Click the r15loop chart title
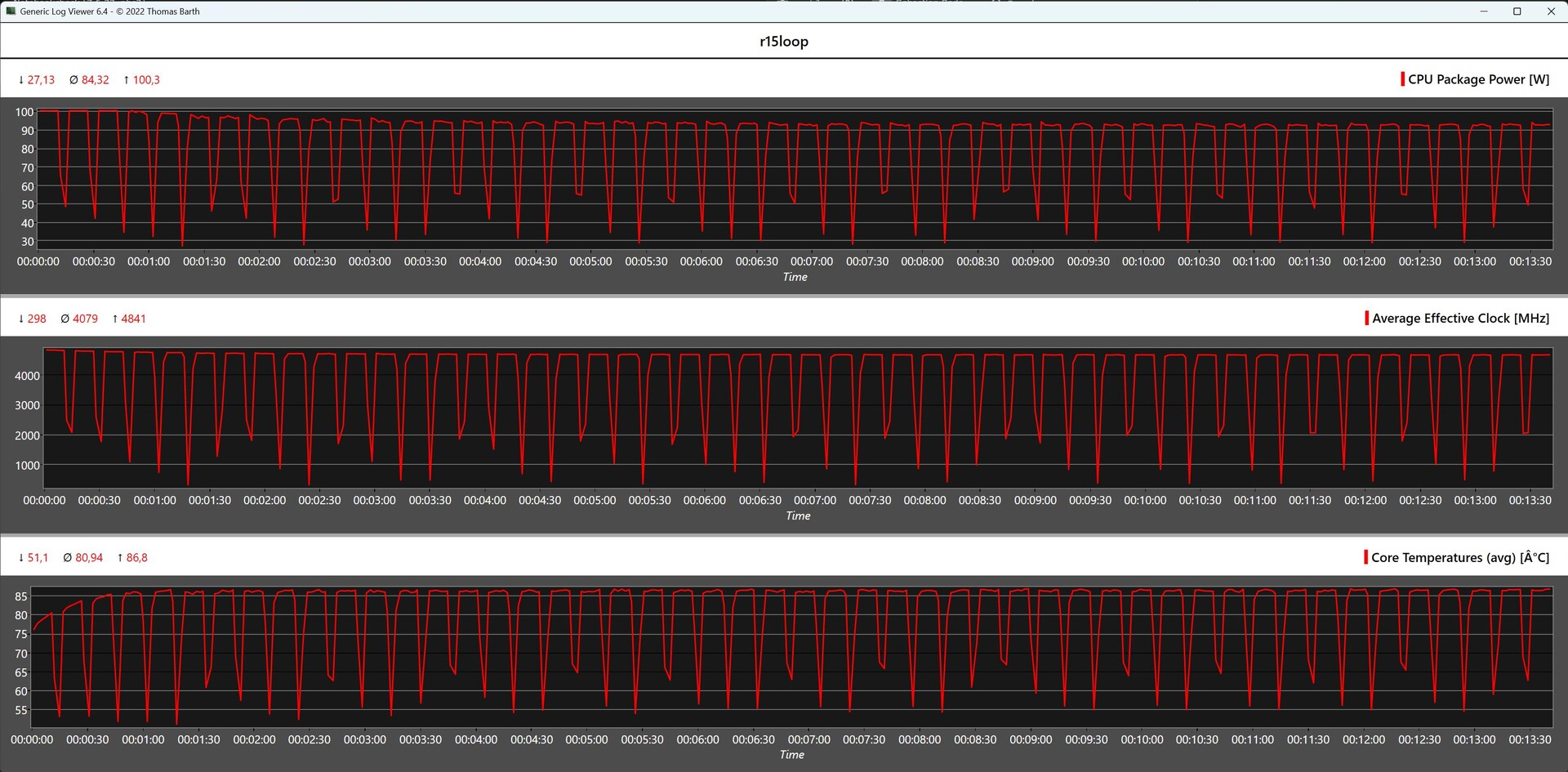This screenshot has width=1568, height=772. pos(784,41)
